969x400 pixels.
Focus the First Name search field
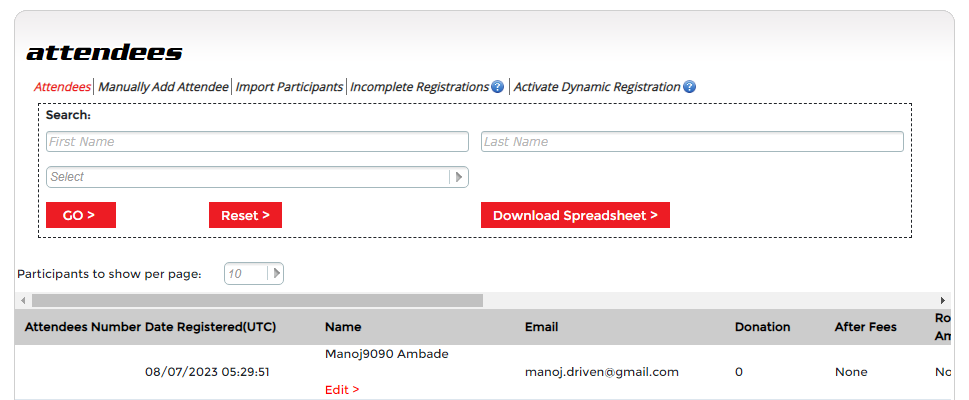tap(257, 142)
